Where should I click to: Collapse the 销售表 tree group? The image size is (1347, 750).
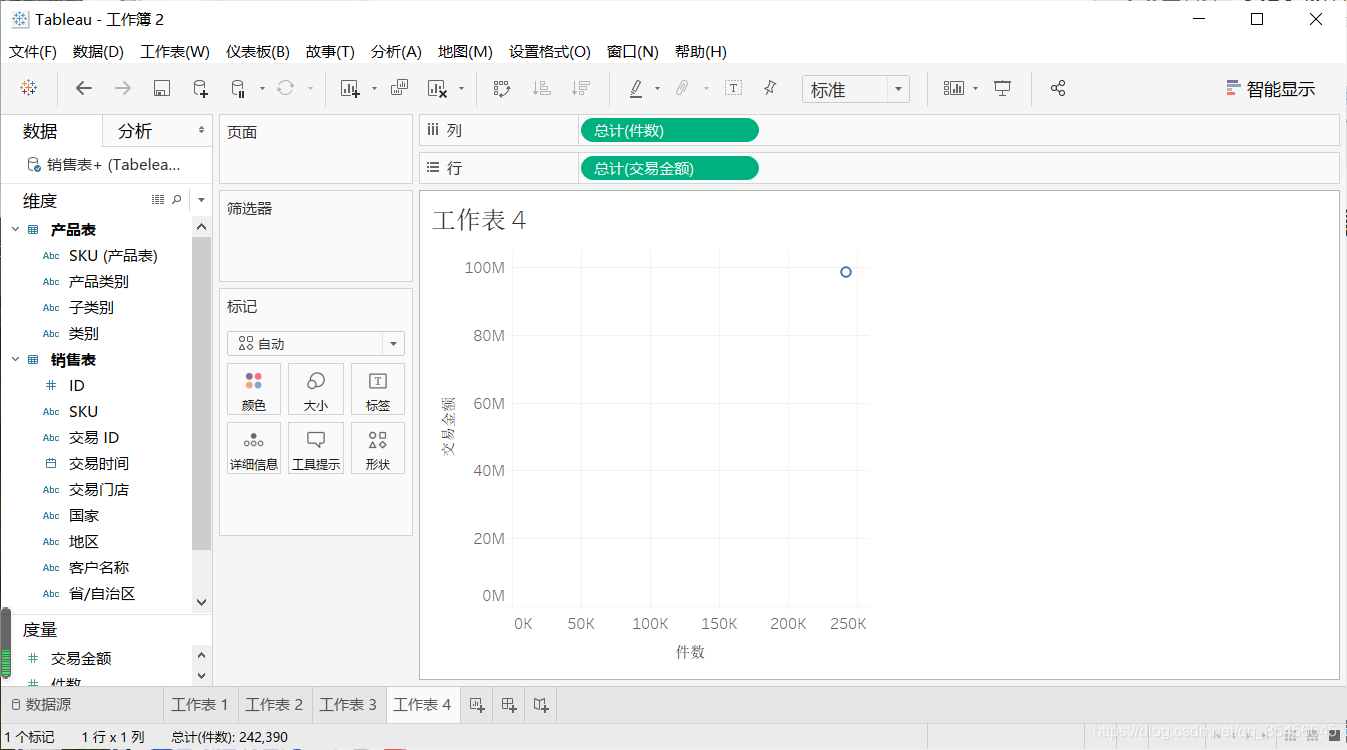(x=15, y=360)
